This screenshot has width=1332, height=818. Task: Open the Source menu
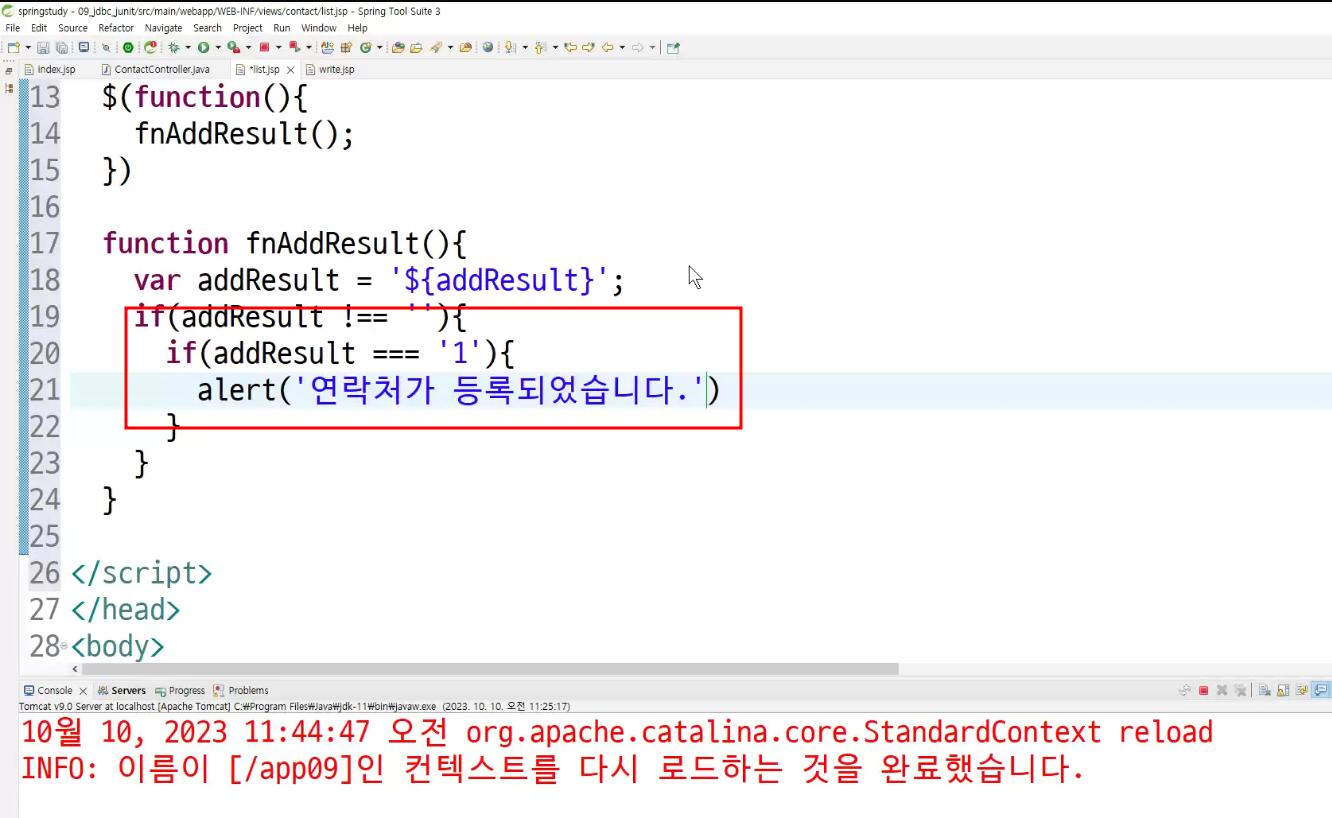tap(73, 28)
